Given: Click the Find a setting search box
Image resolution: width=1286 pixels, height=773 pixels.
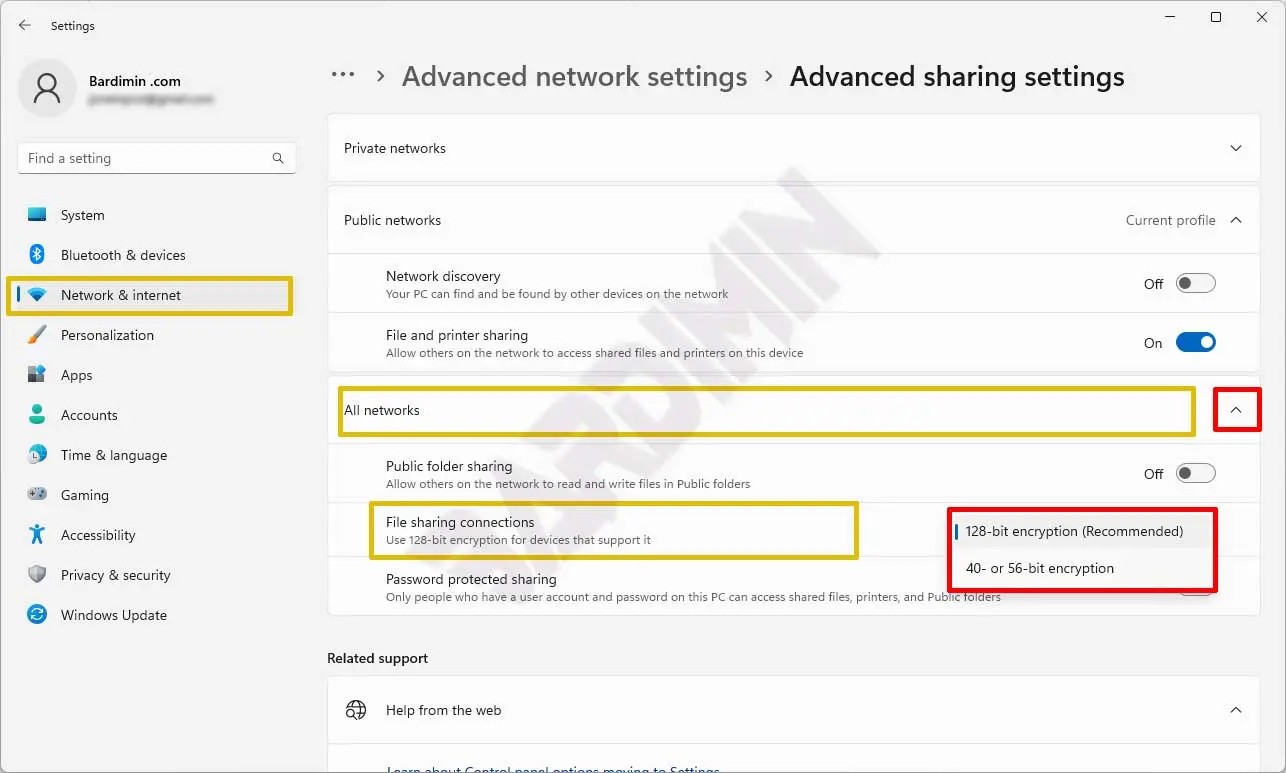Looking at the screenshot, I should coord(145,158).
